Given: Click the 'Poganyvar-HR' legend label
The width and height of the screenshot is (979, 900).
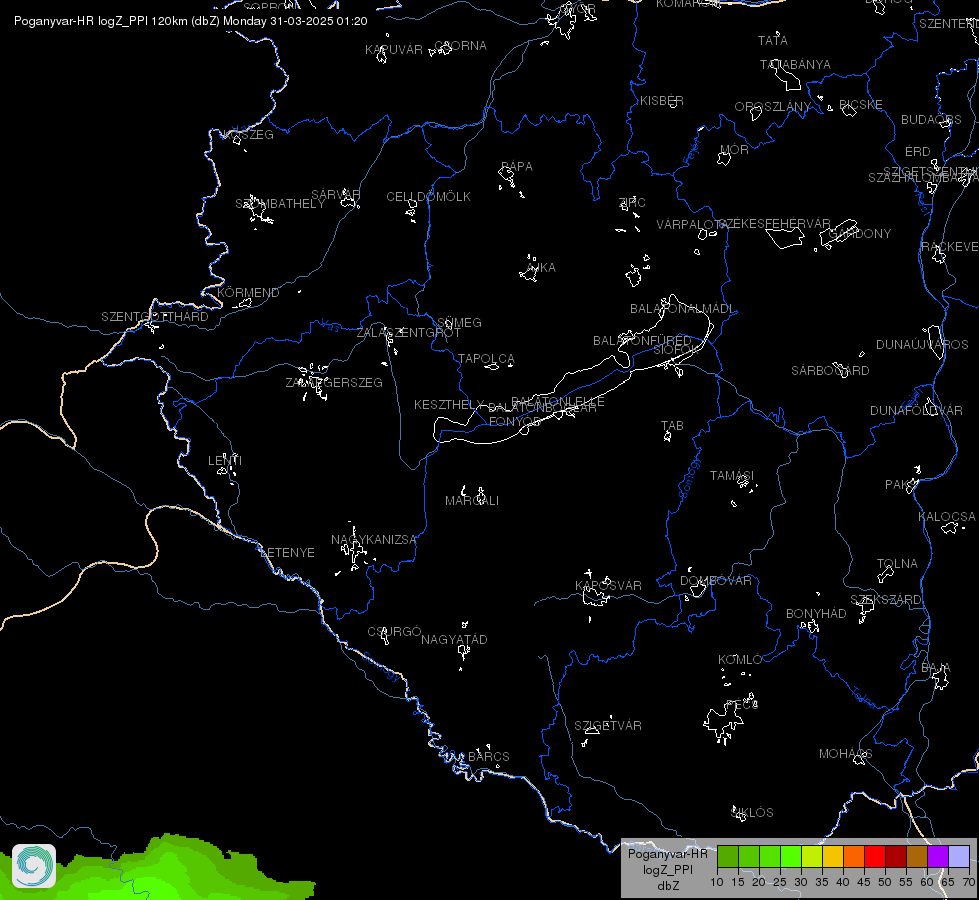Looking at the screenshot, I should (667, 854).
